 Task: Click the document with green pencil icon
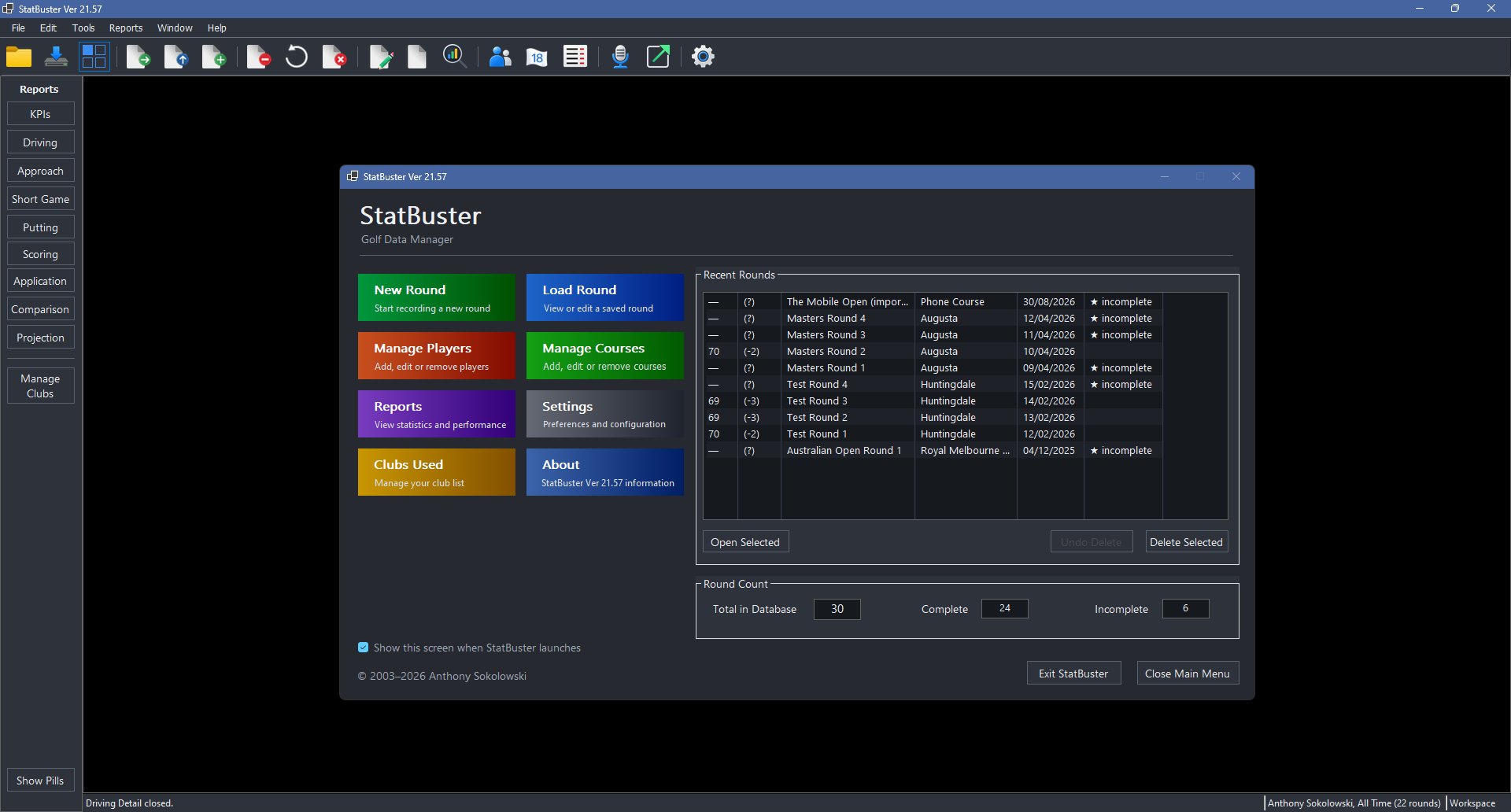pos(382,57)
